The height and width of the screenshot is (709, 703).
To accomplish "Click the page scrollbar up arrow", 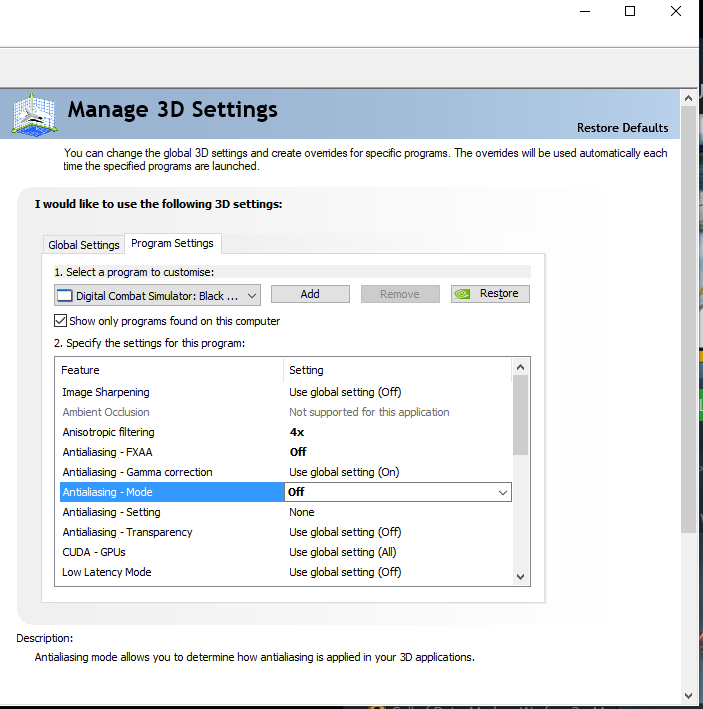I will pyautogui.click(x=688, y=98).
